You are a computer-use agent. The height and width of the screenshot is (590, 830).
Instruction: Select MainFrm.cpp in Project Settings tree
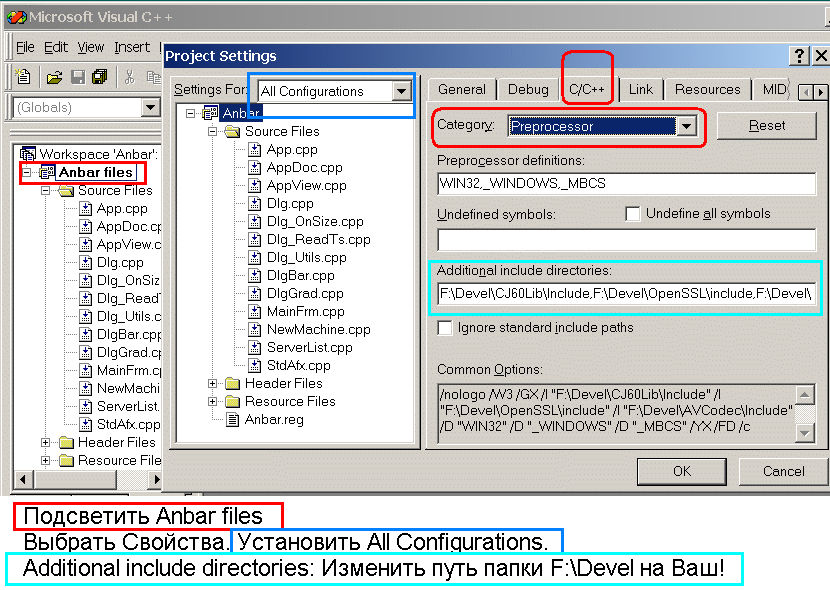[305, 311]
